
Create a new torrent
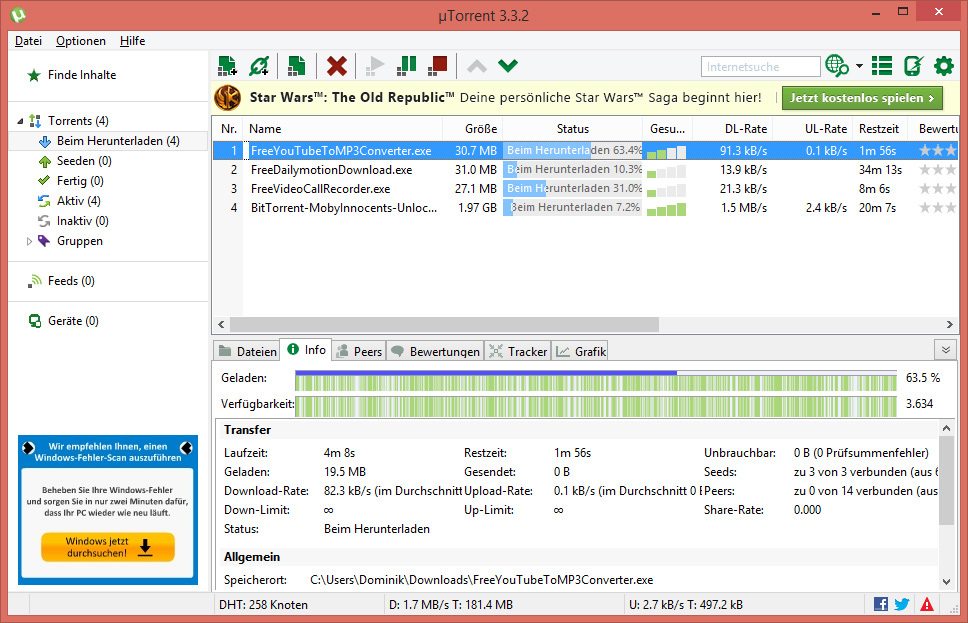coord(296,65)
